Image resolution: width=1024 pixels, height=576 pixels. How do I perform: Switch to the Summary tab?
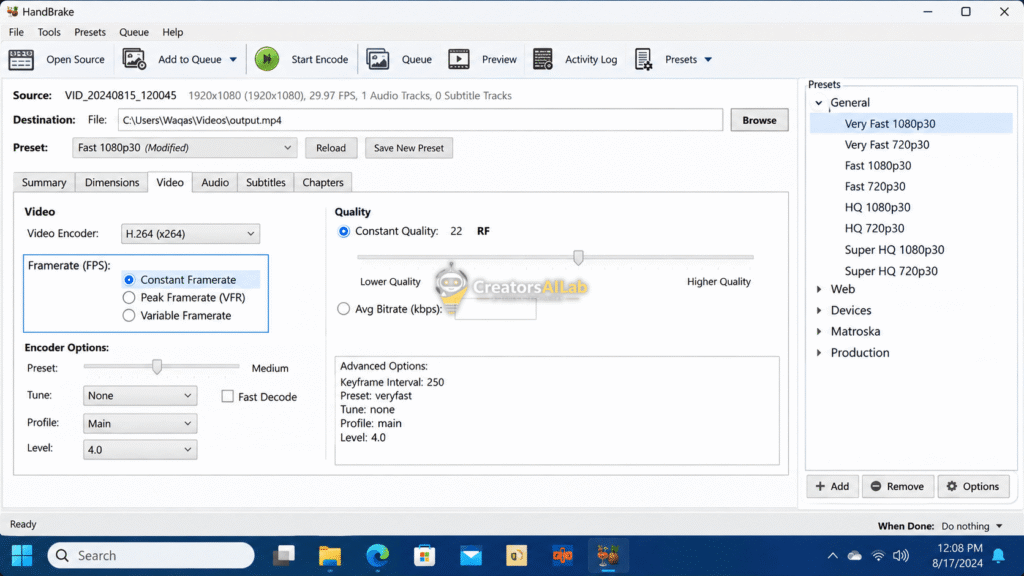[x=44, y=182]
